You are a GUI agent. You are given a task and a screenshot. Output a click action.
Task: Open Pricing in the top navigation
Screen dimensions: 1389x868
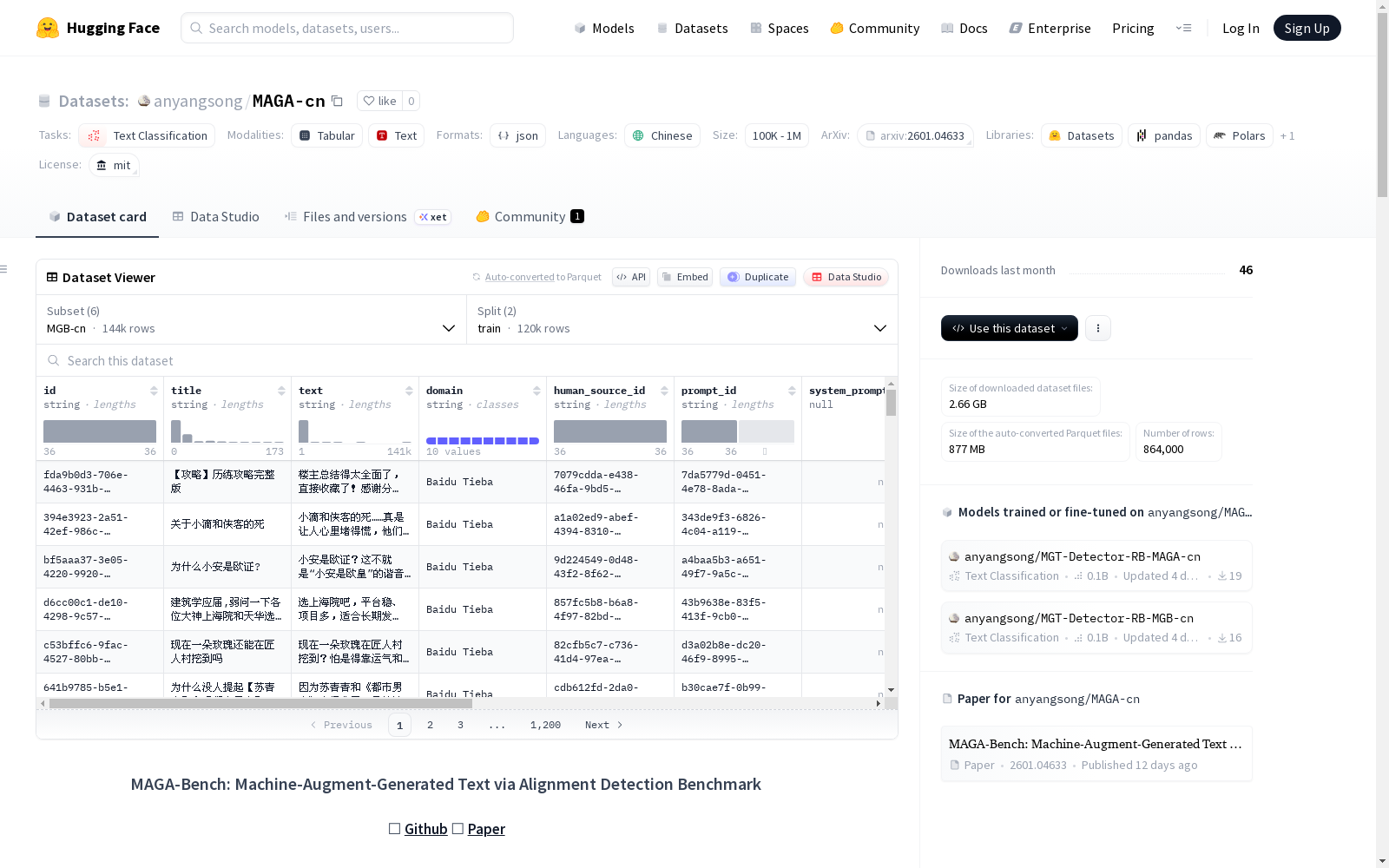[1133, 28]
